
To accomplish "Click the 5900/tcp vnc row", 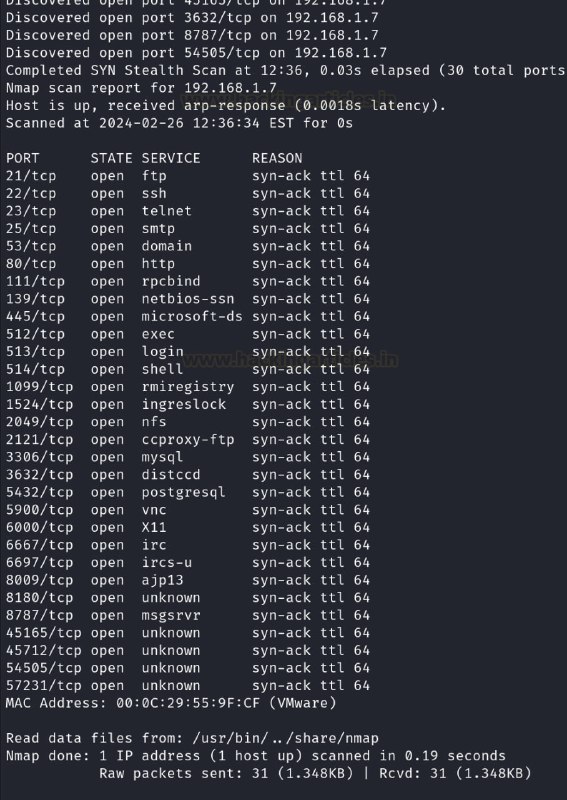I will [188, 510].
